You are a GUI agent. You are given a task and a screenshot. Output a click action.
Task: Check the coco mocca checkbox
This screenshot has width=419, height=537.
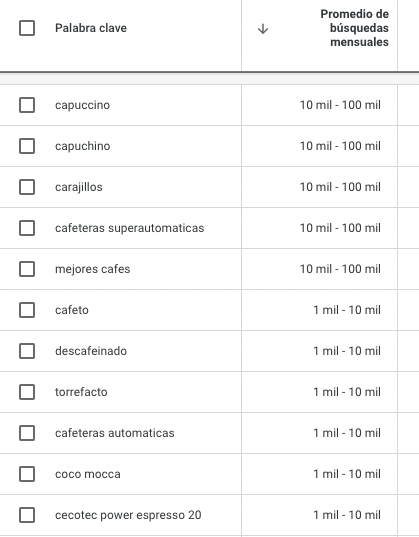[x=27, y=474]
